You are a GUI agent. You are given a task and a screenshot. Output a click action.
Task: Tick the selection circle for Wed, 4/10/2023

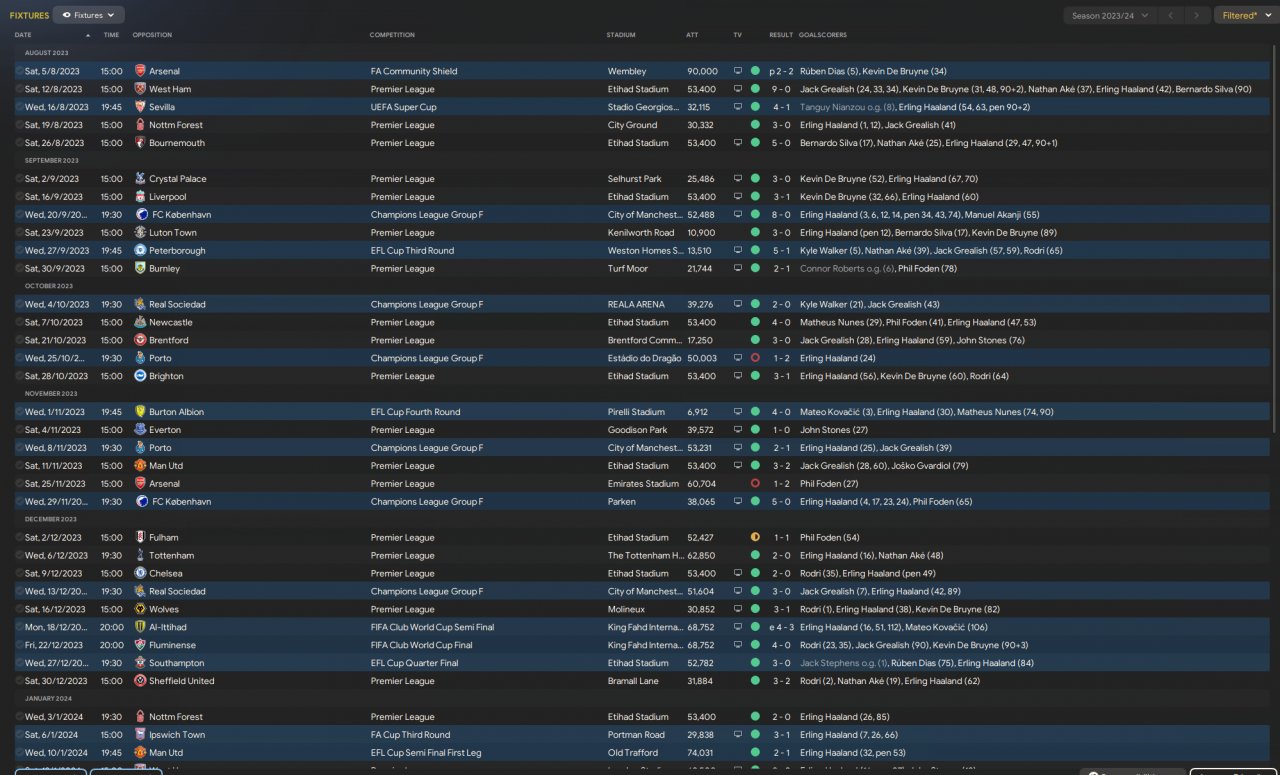18,305
